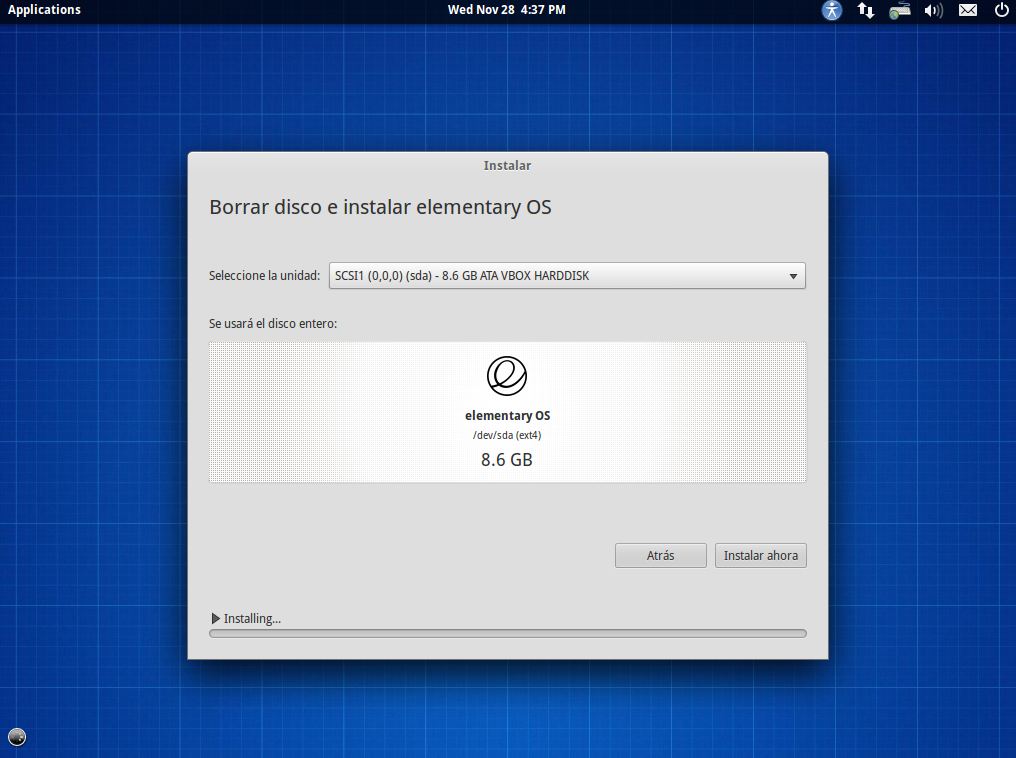The height and width of the screenshot is (758, 1016).
Task: Click the Seleccione la unidad label
Action: [x=264, y=276]
